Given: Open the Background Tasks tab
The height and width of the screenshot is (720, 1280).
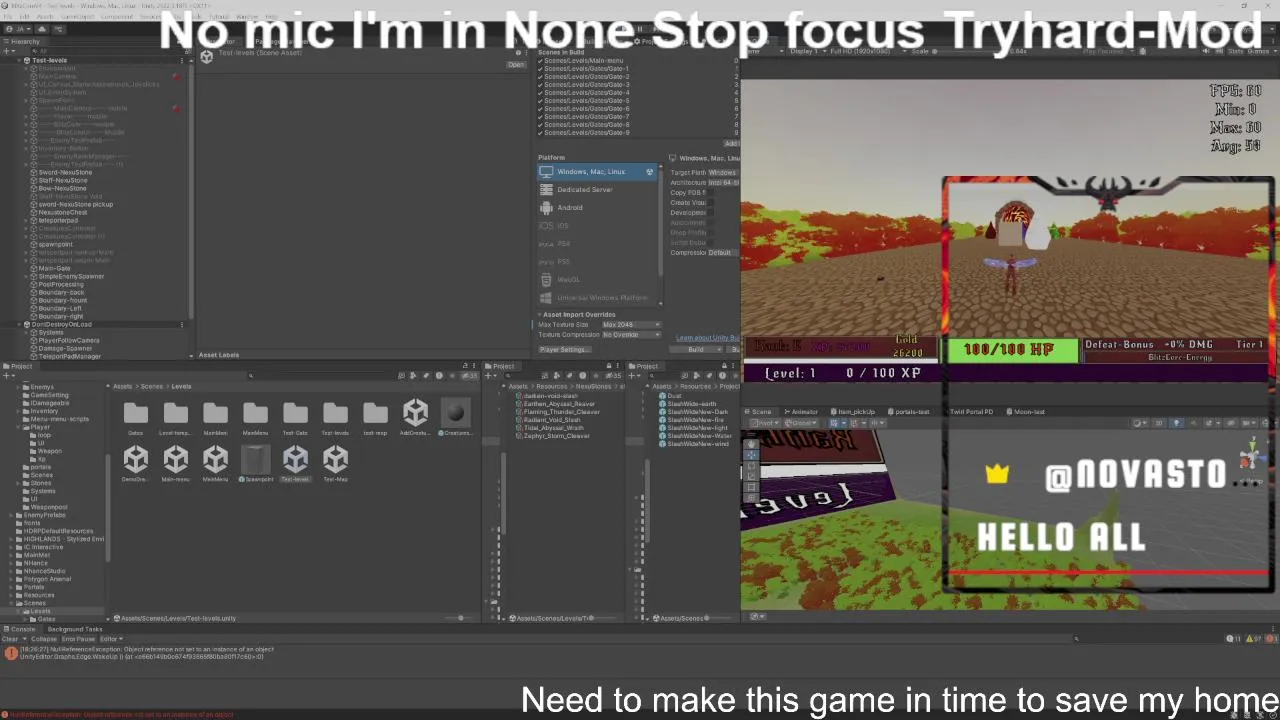Looking at the screenshot, I should [75, 629].
